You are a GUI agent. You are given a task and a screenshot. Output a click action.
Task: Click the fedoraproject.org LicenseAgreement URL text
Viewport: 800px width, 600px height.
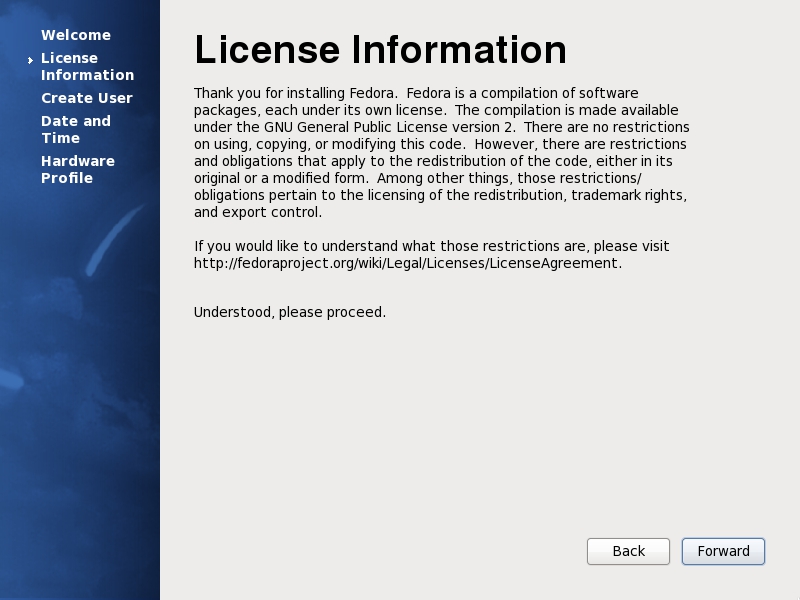(x=408, y=263)
